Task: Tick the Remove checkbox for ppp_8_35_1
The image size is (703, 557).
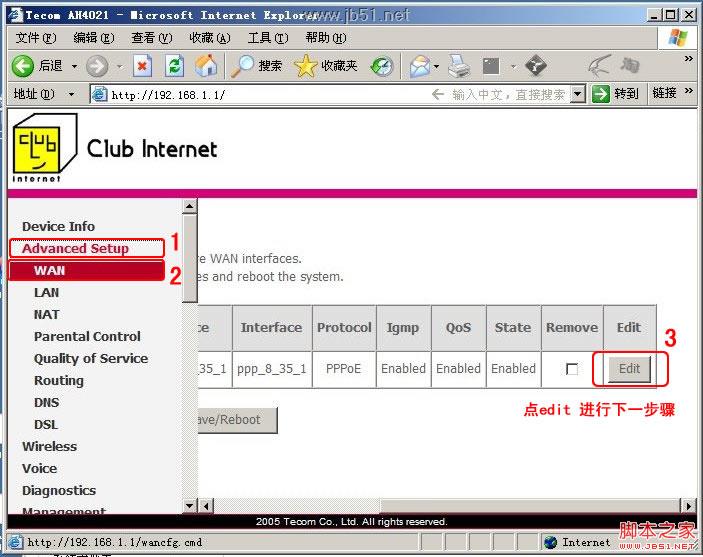Action: pos(572,369)
